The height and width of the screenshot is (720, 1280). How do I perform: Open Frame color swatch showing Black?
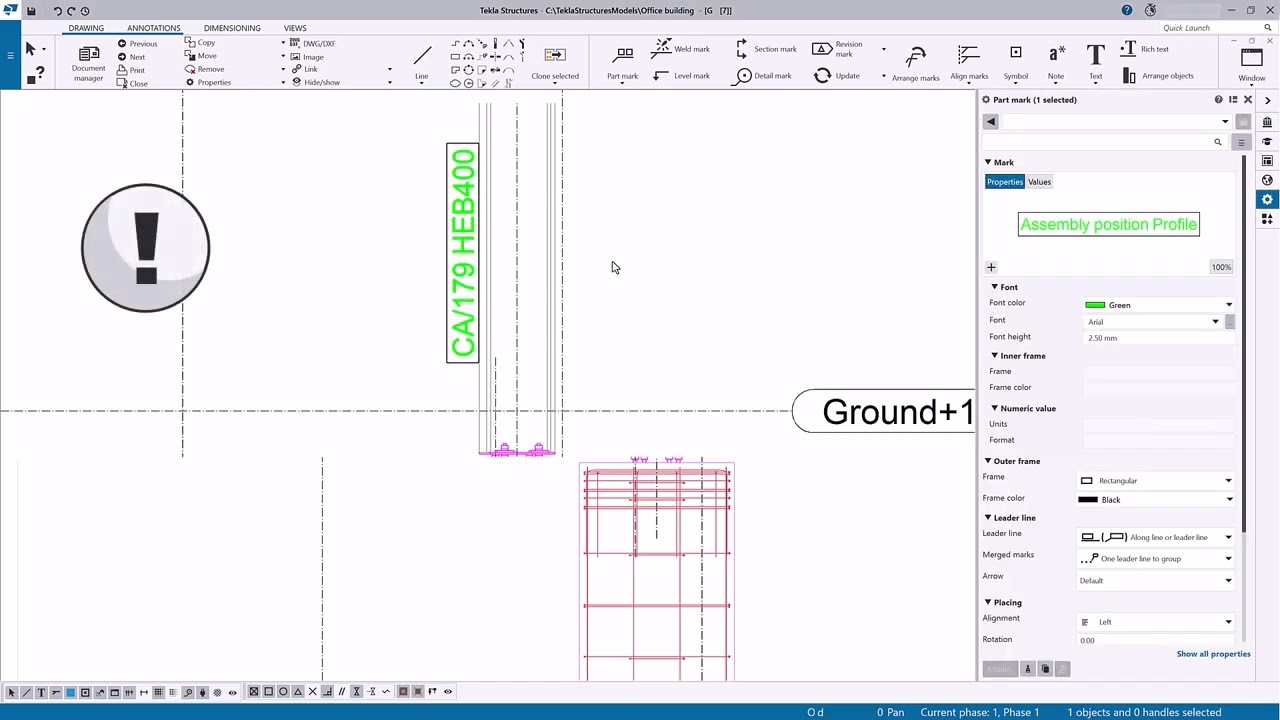1156,500
